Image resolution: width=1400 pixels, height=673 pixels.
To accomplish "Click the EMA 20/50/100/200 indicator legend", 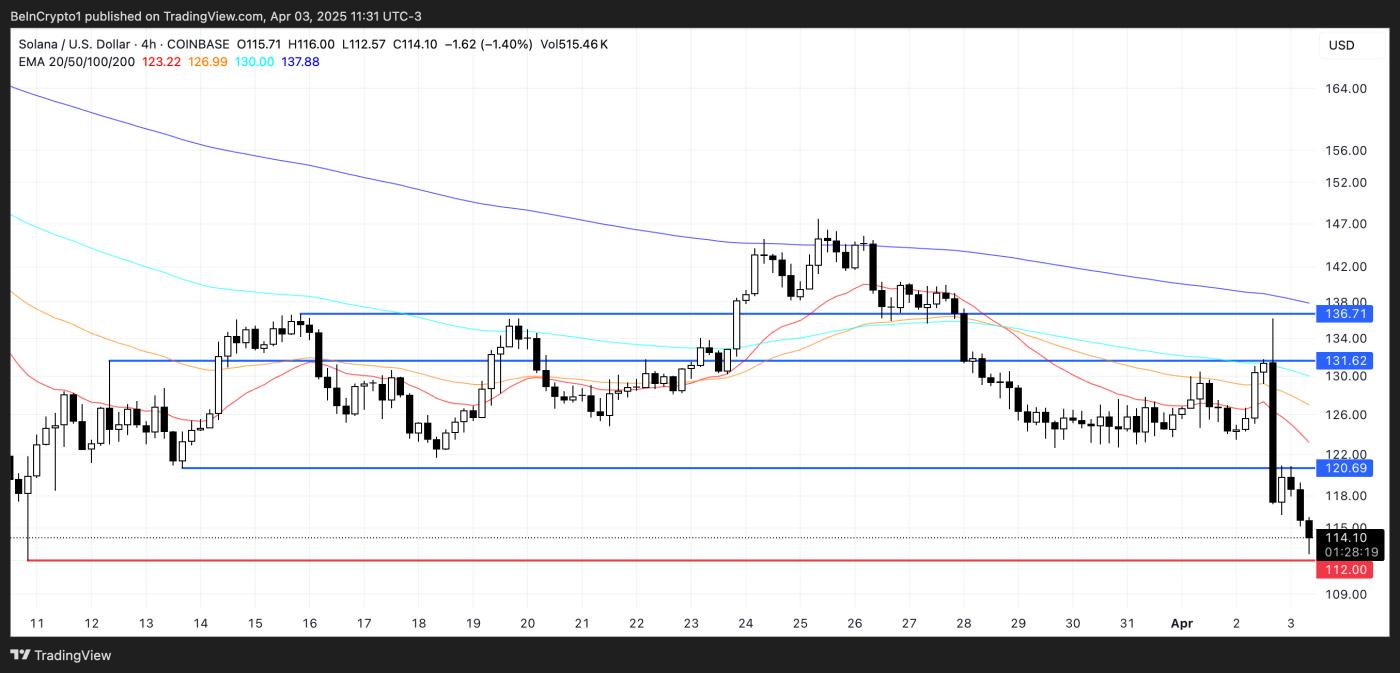I will pos(77,62).
